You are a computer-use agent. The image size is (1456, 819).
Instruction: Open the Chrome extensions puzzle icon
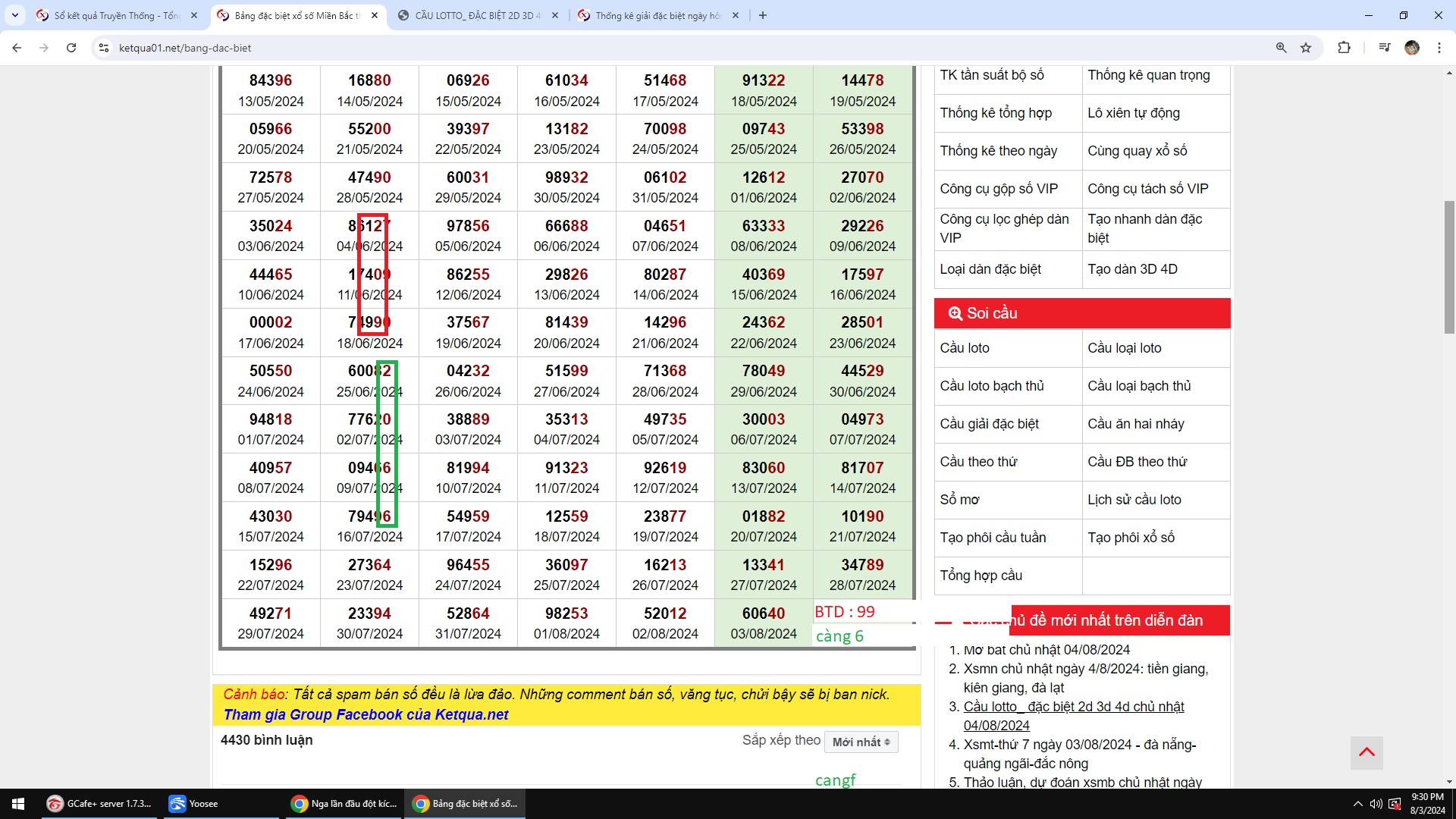tap(1344, 48)
